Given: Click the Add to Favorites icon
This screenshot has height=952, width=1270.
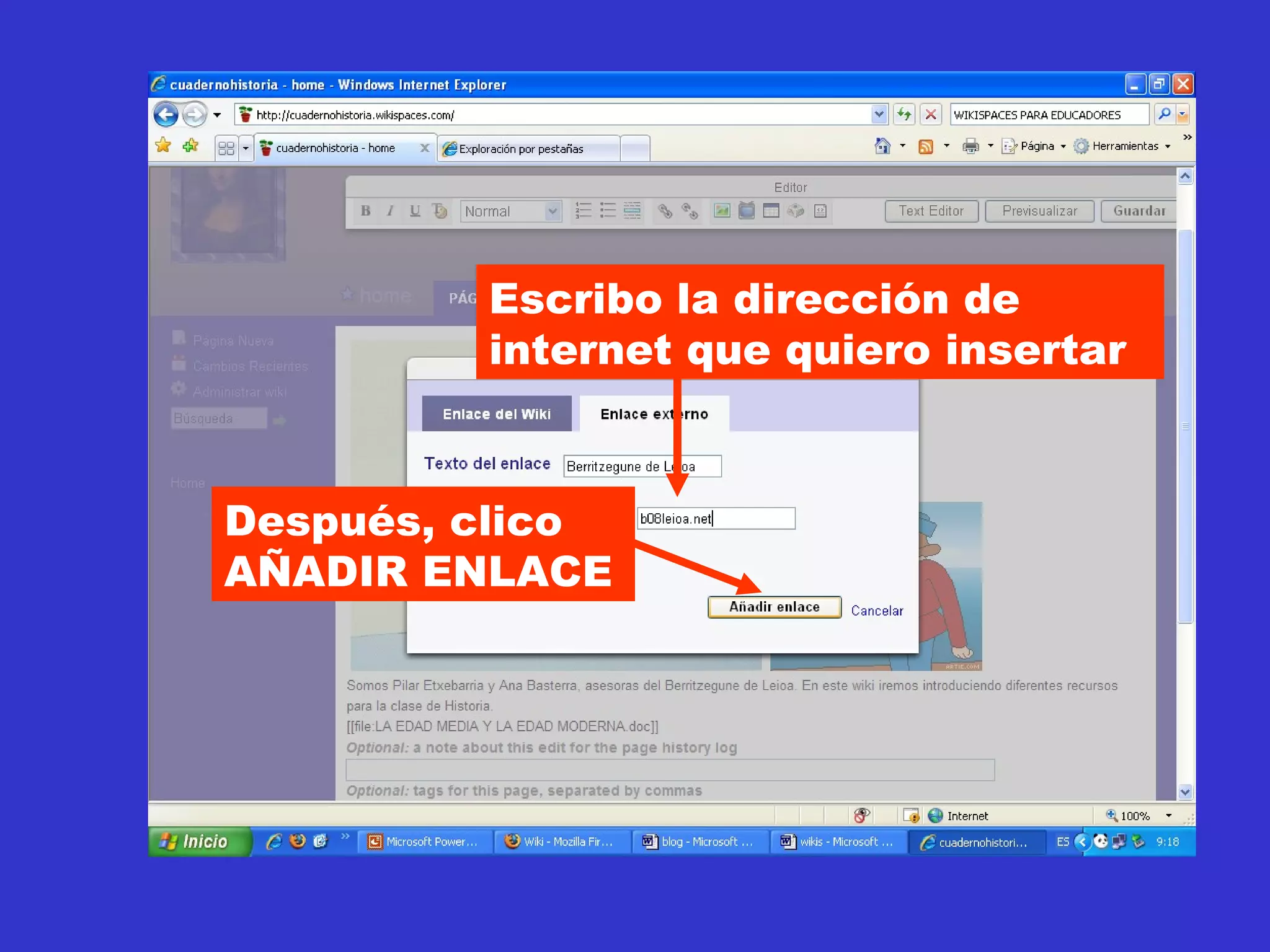Looking at the screenshot, I should click(190, 146).
